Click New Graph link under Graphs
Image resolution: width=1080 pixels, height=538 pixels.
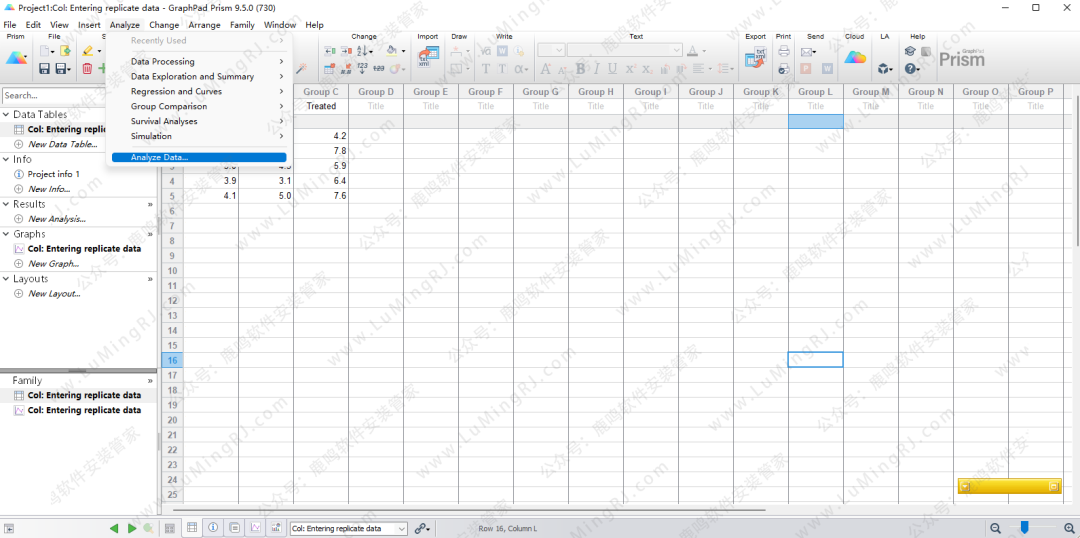(x=52, y=264)
